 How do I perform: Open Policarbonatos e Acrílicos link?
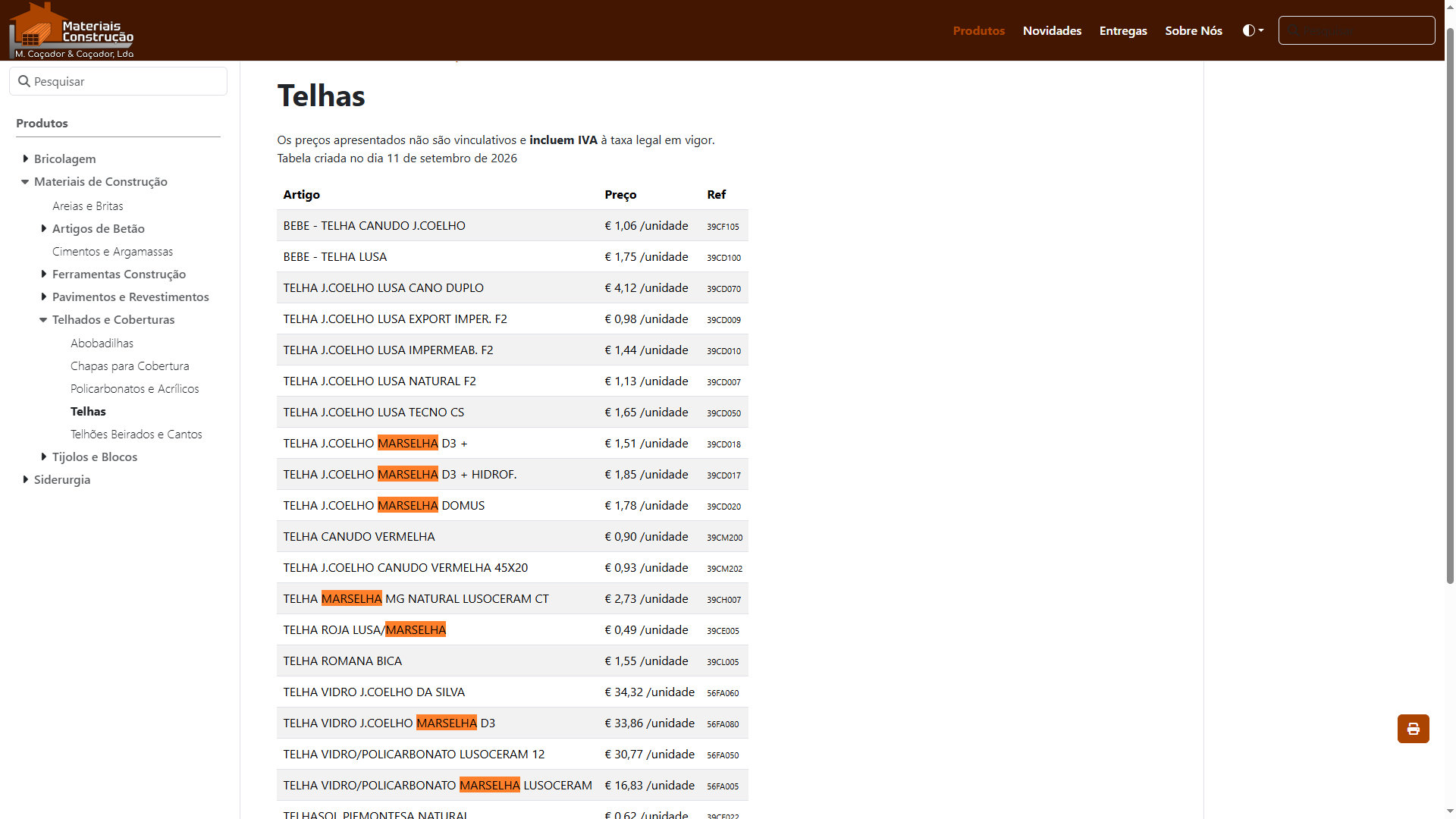click(x=134, y=388)
